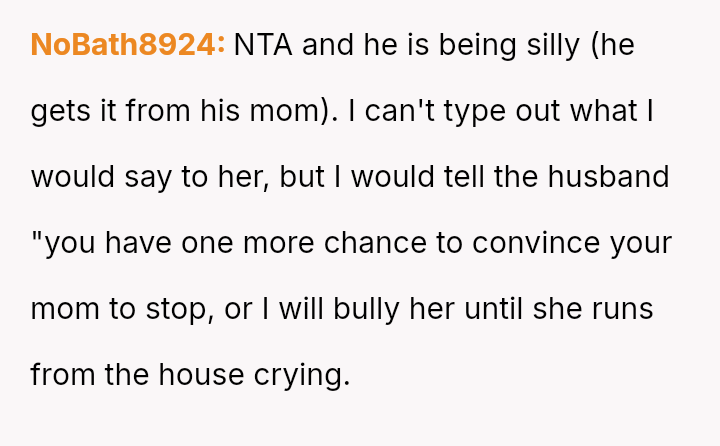Open the NoBath8924 username link
Viewport: 720px width, 446px height.
[128, 45]
